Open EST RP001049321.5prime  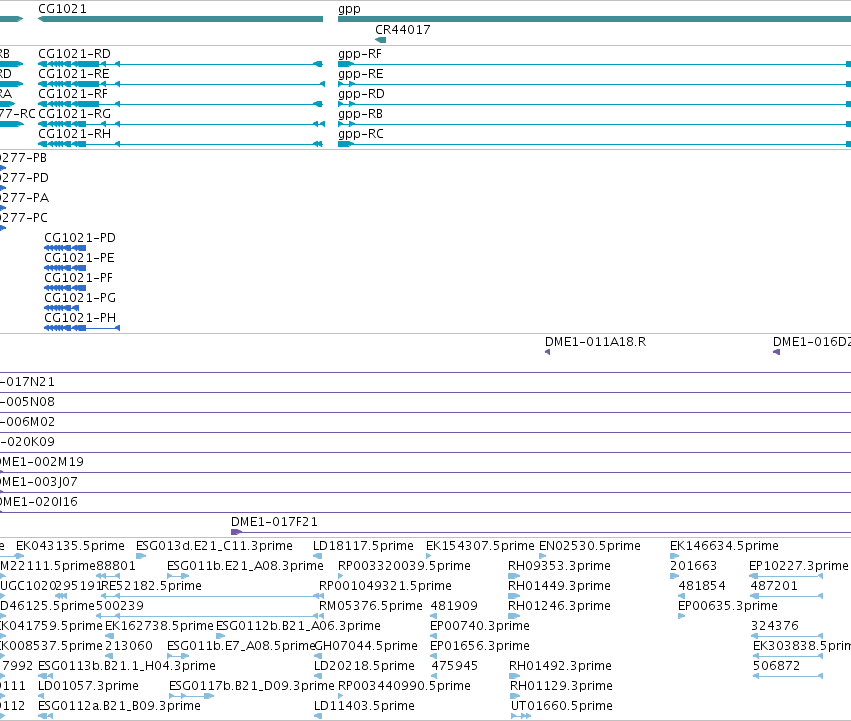(385, 586)
